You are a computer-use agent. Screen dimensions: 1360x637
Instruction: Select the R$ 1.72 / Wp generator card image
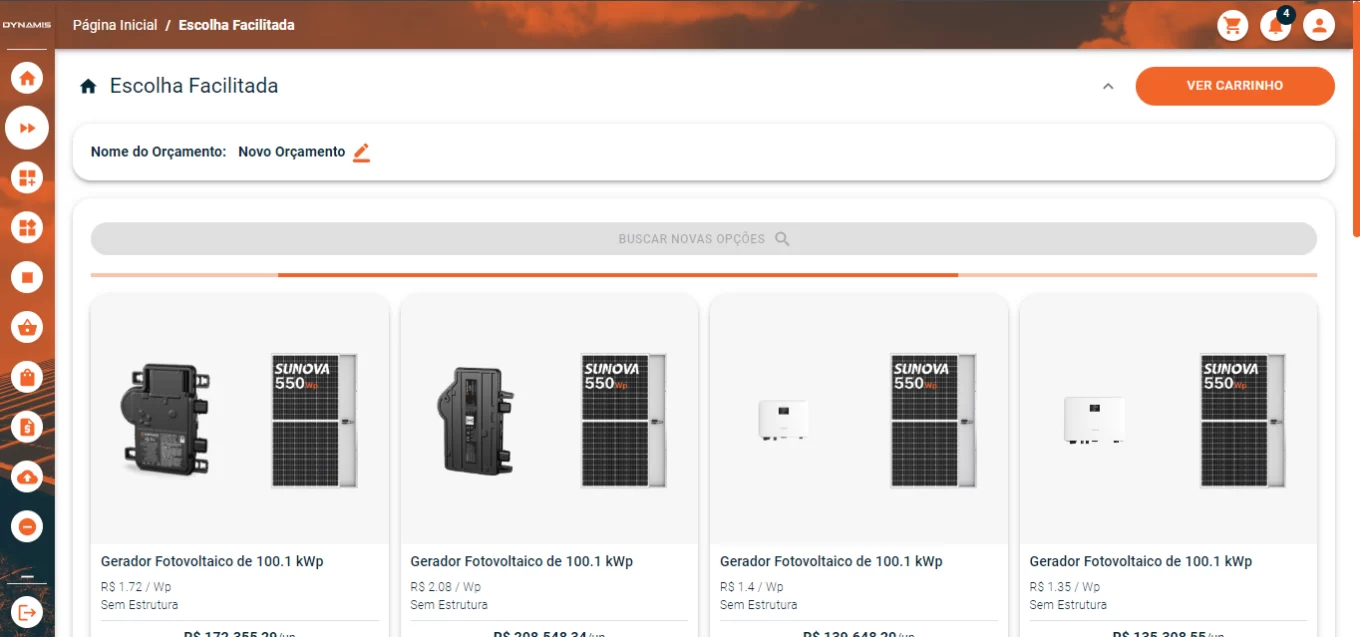coord(239,420)
